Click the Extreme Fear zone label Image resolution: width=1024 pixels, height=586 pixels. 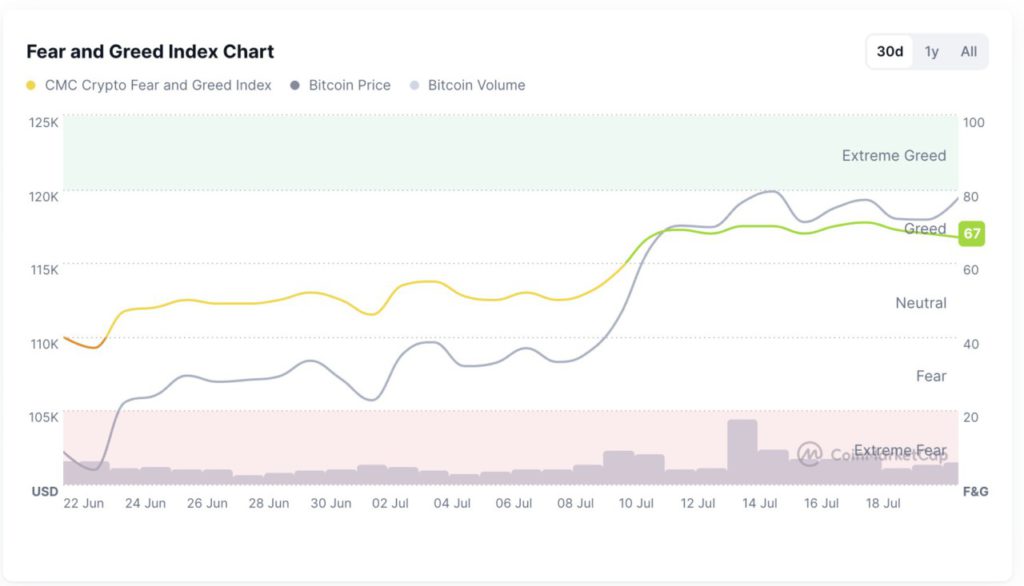click(x=900, y=450)
